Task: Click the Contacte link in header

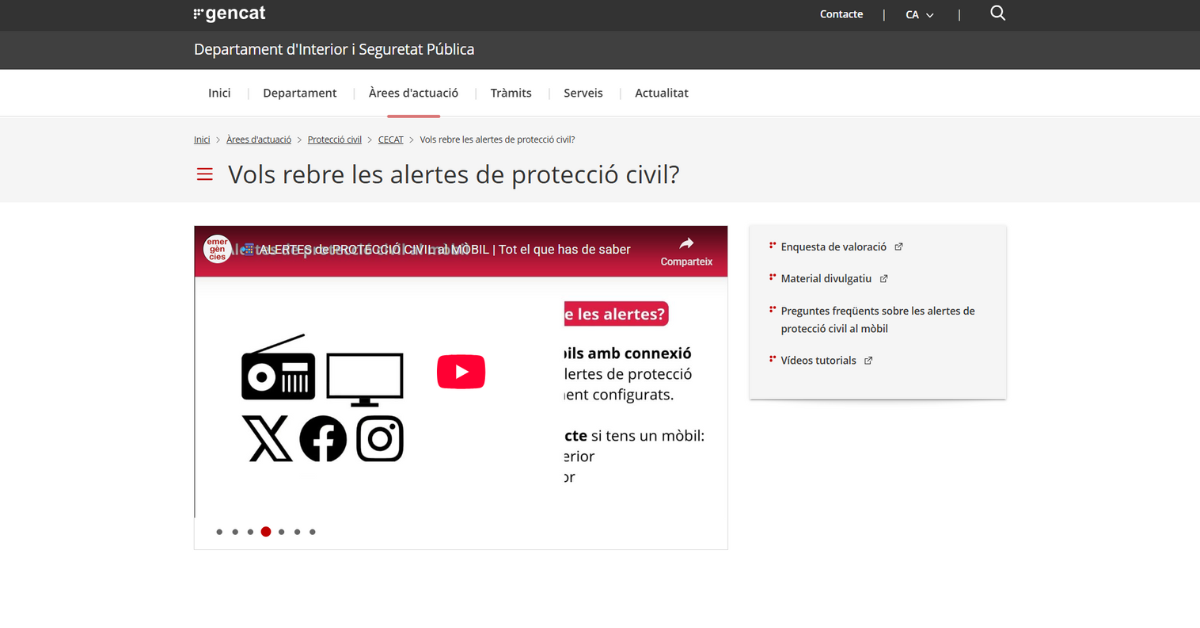Action: coord(841,14)
